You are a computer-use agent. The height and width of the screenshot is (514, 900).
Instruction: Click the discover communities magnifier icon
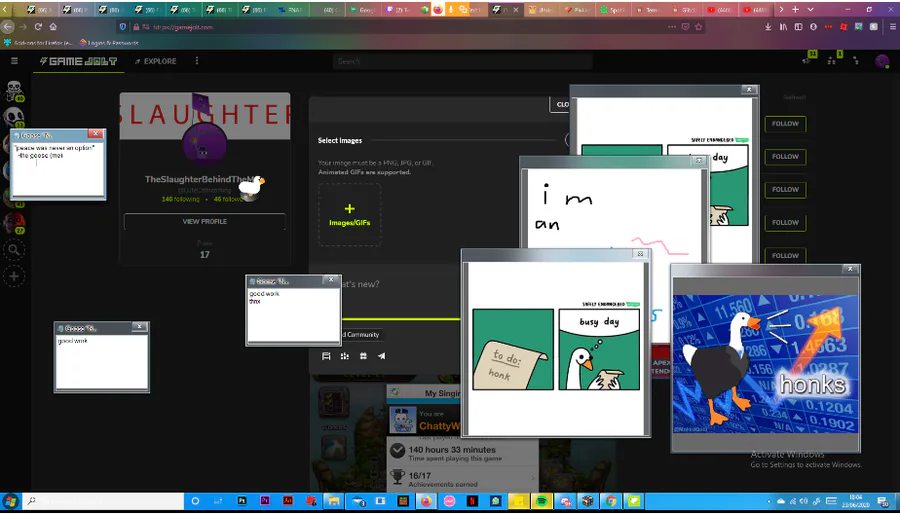[x=14, y=250]
